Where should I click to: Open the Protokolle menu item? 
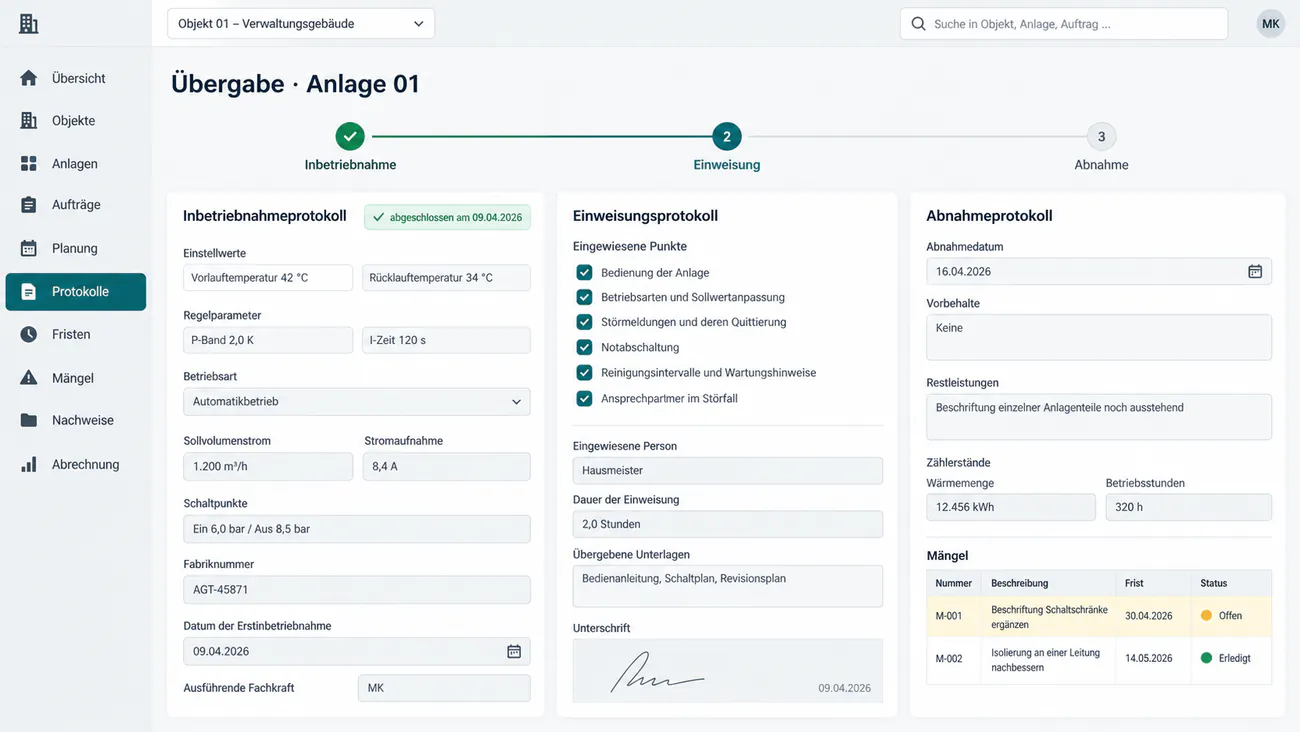point(76,292)
